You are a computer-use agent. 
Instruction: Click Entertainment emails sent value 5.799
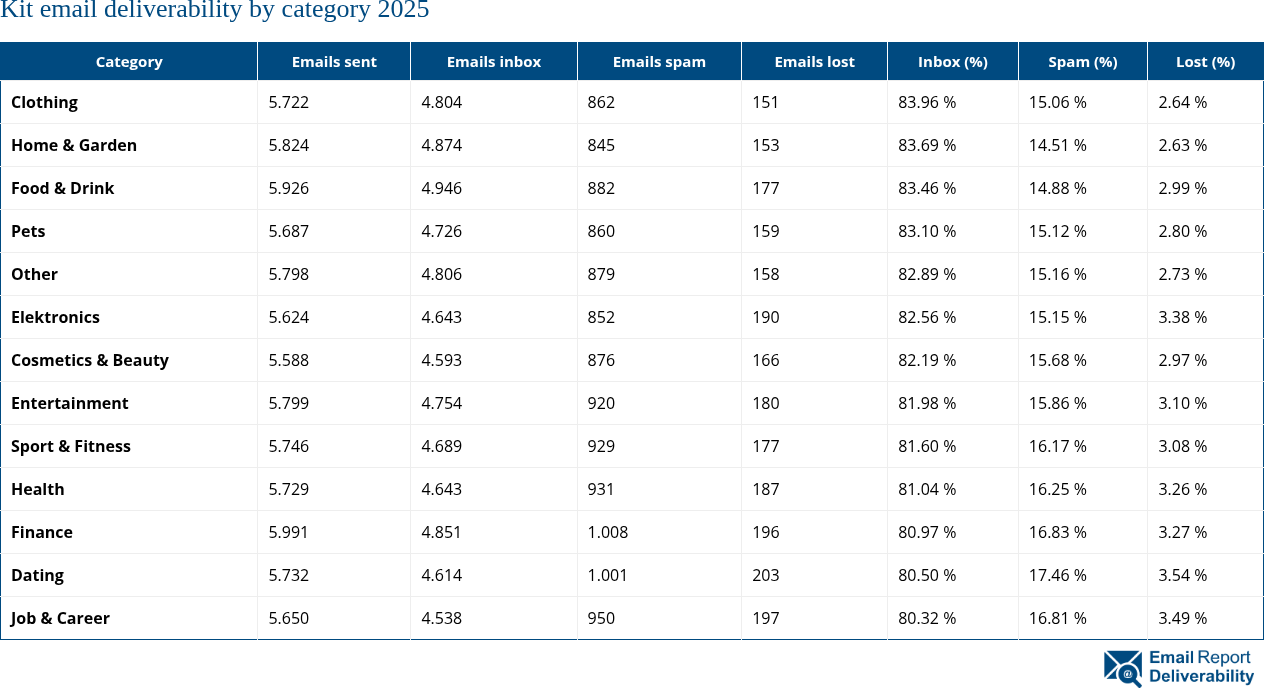coord(289,403)
